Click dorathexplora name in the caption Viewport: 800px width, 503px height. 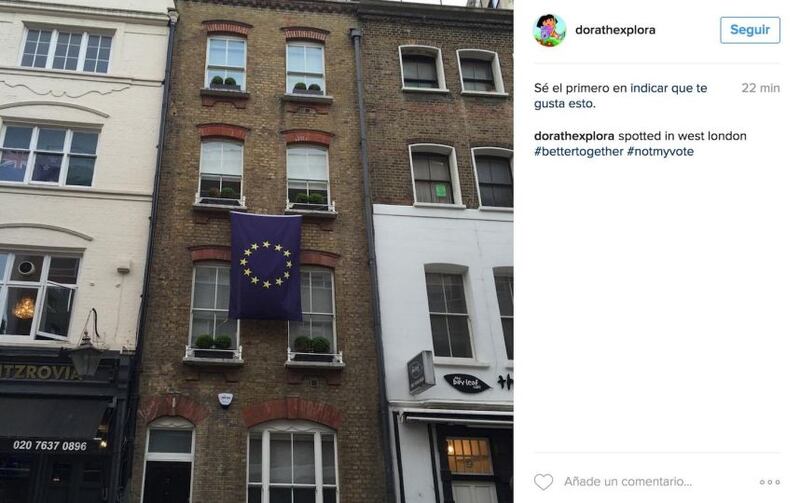click(574, 136)
